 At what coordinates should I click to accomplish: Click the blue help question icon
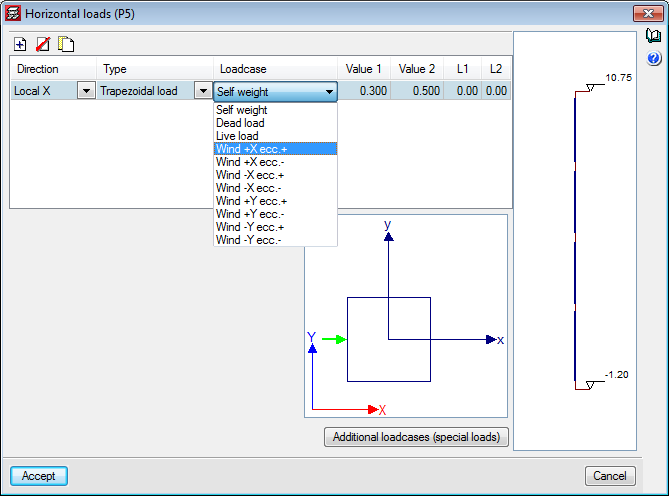tap(653, 59)
